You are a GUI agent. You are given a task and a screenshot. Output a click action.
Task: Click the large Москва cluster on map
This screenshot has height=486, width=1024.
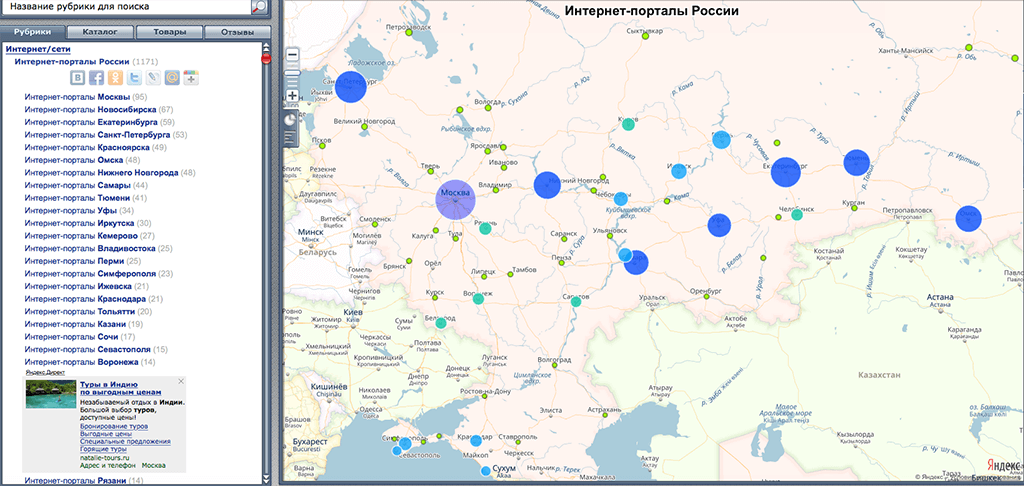pos(456,198)
